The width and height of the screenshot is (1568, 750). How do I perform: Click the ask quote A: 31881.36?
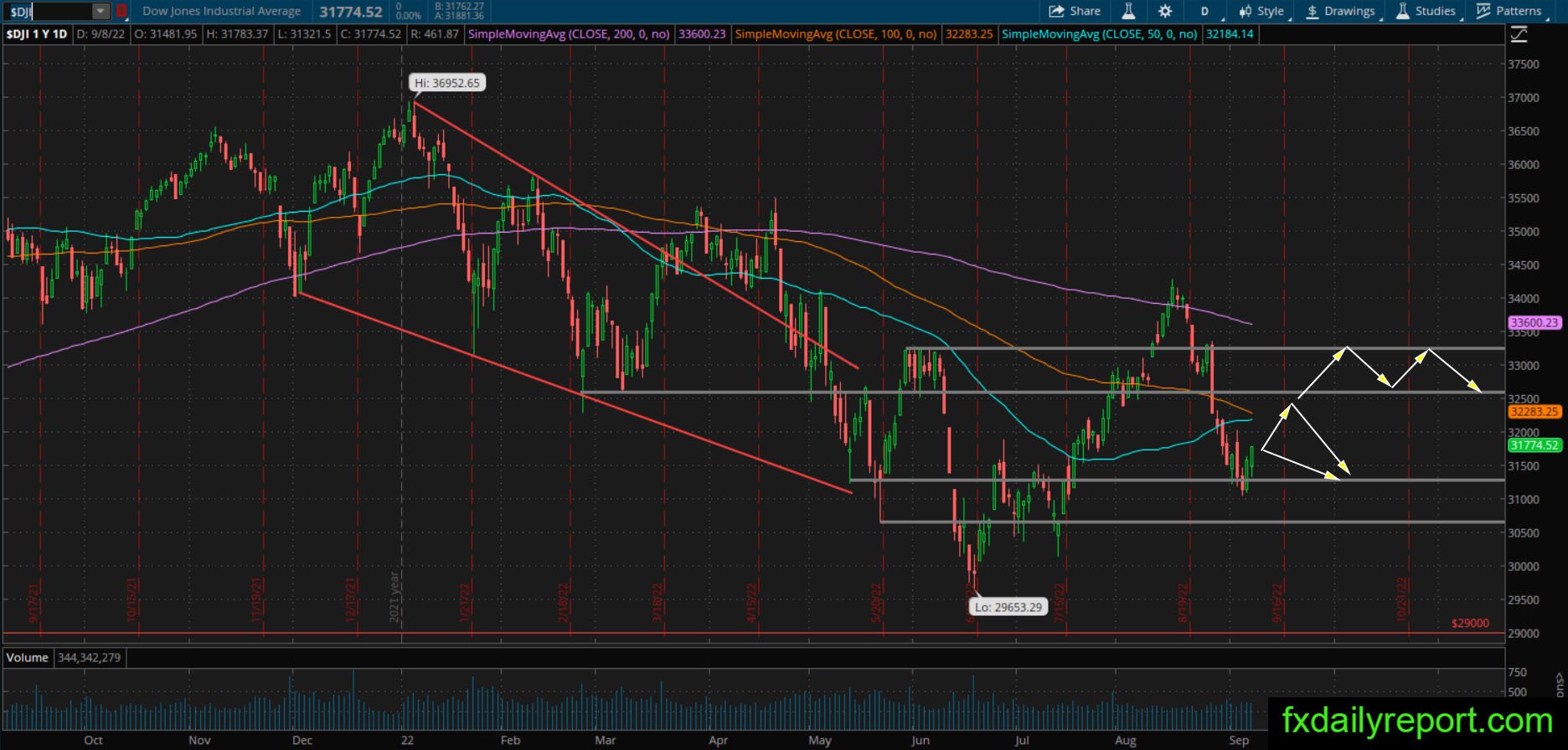(460, 16)
